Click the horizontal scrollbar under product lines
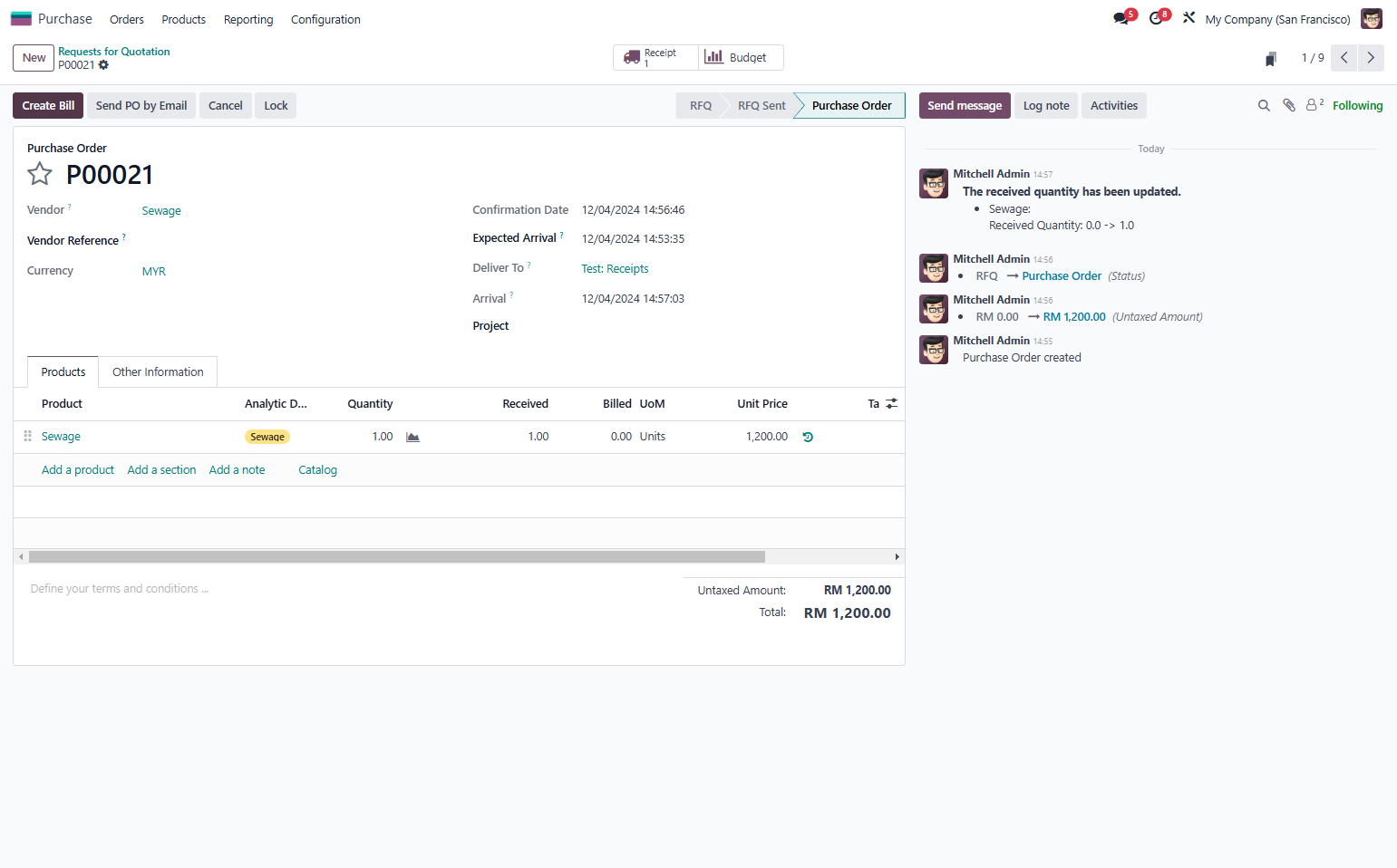1397x868 pixels. click(x=397, y=556)
